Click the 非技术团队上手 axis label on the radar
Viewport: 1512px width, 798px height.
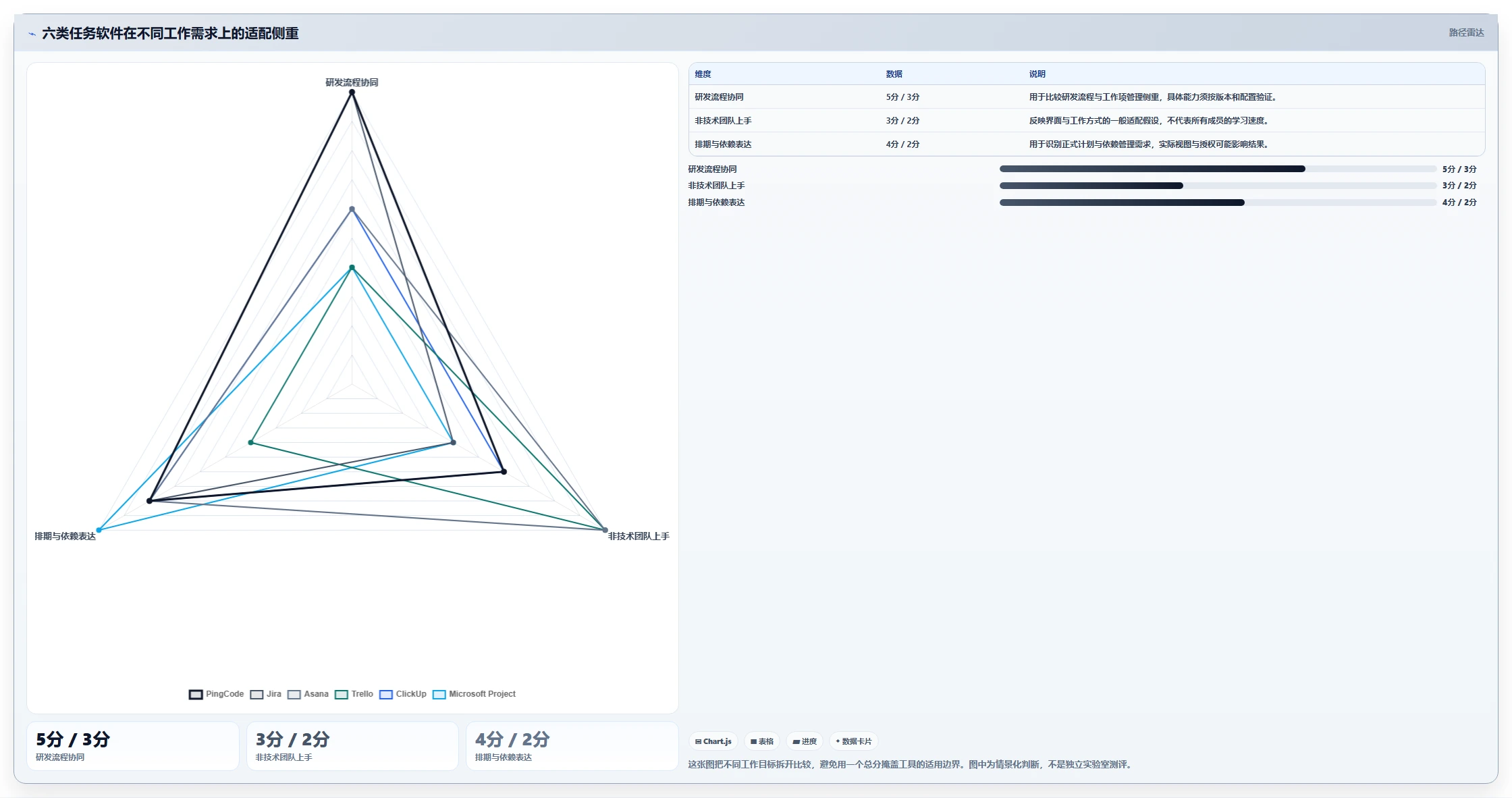point(639,536)
